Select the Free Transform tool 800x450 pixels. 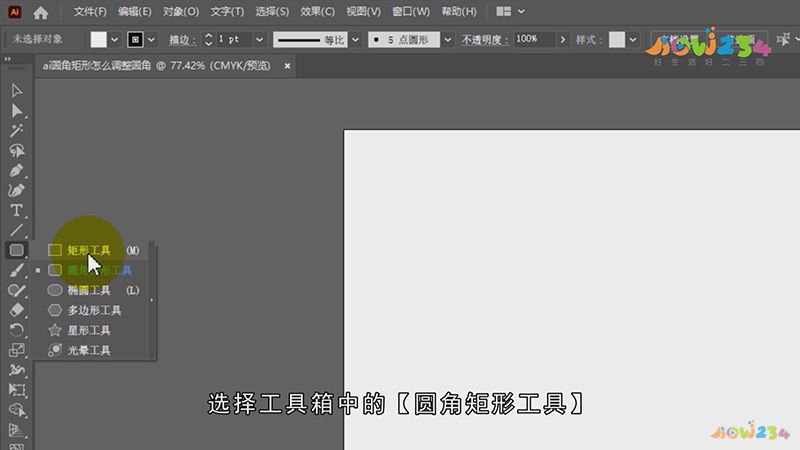click(16, 390)
